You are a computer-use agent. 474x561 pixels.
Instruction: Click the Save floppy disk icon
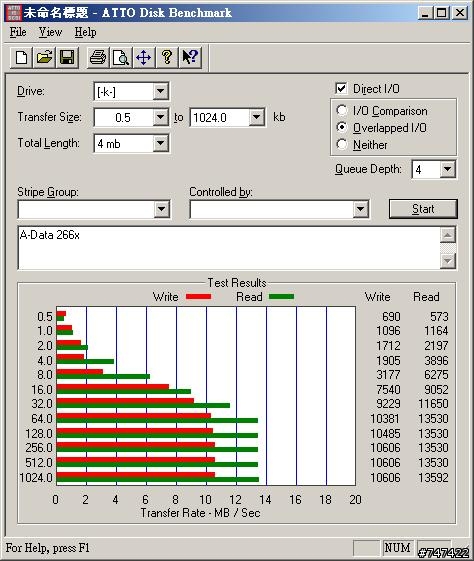(x=67, y=57)
